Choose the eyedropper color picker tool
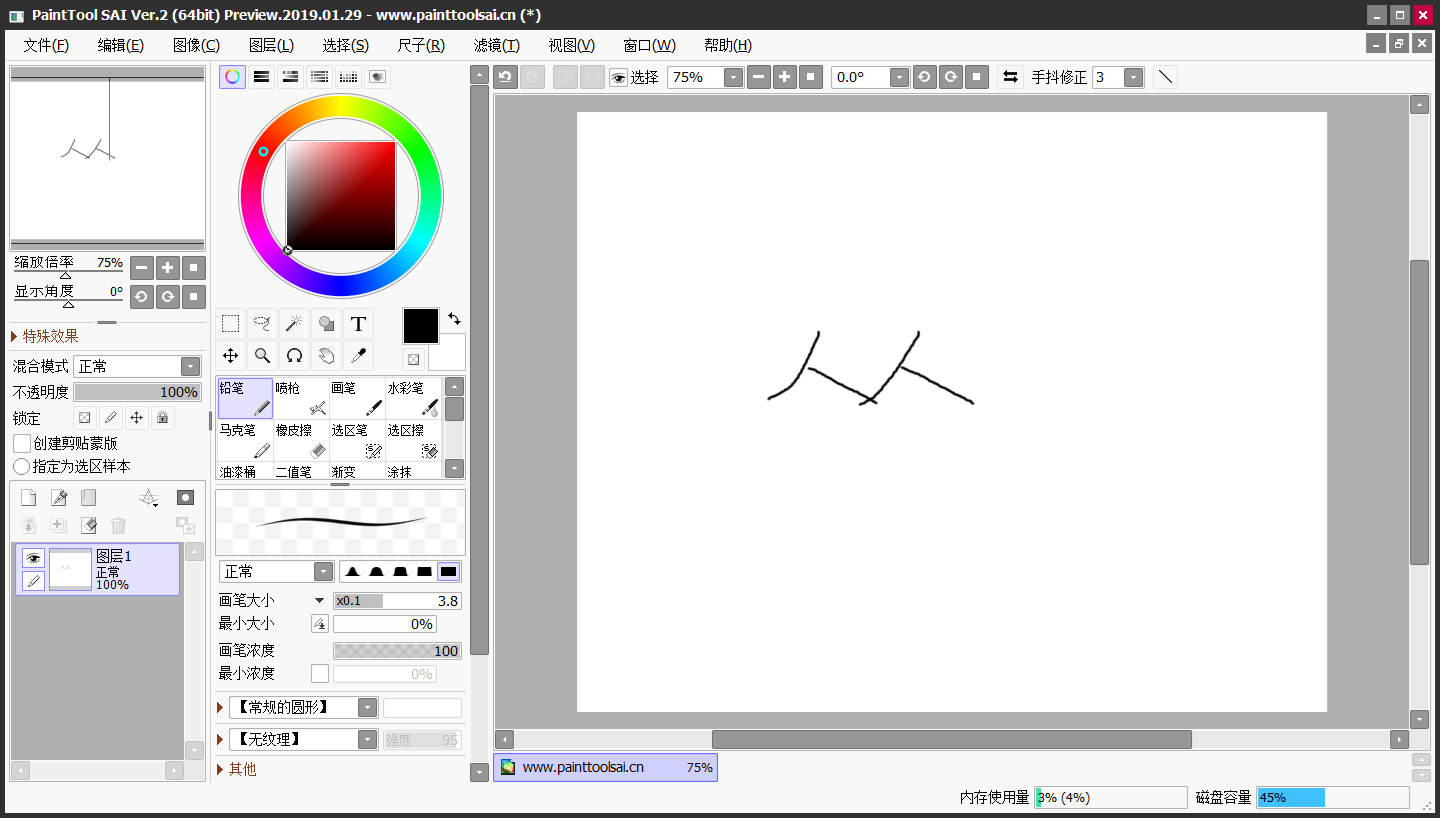 tap(358, 355)
